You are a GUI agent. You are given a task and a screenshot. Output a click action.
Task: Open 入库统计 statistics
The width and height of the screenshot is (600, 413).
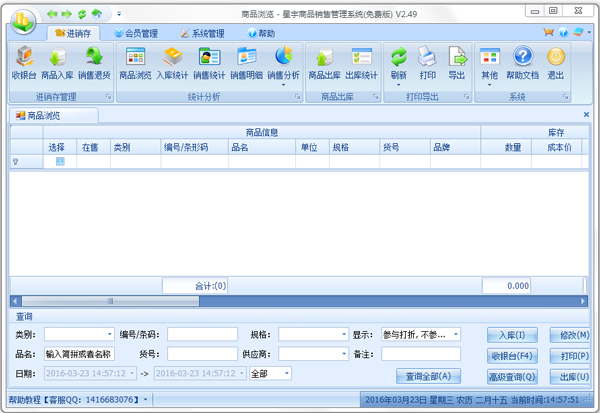pos(172,64)
